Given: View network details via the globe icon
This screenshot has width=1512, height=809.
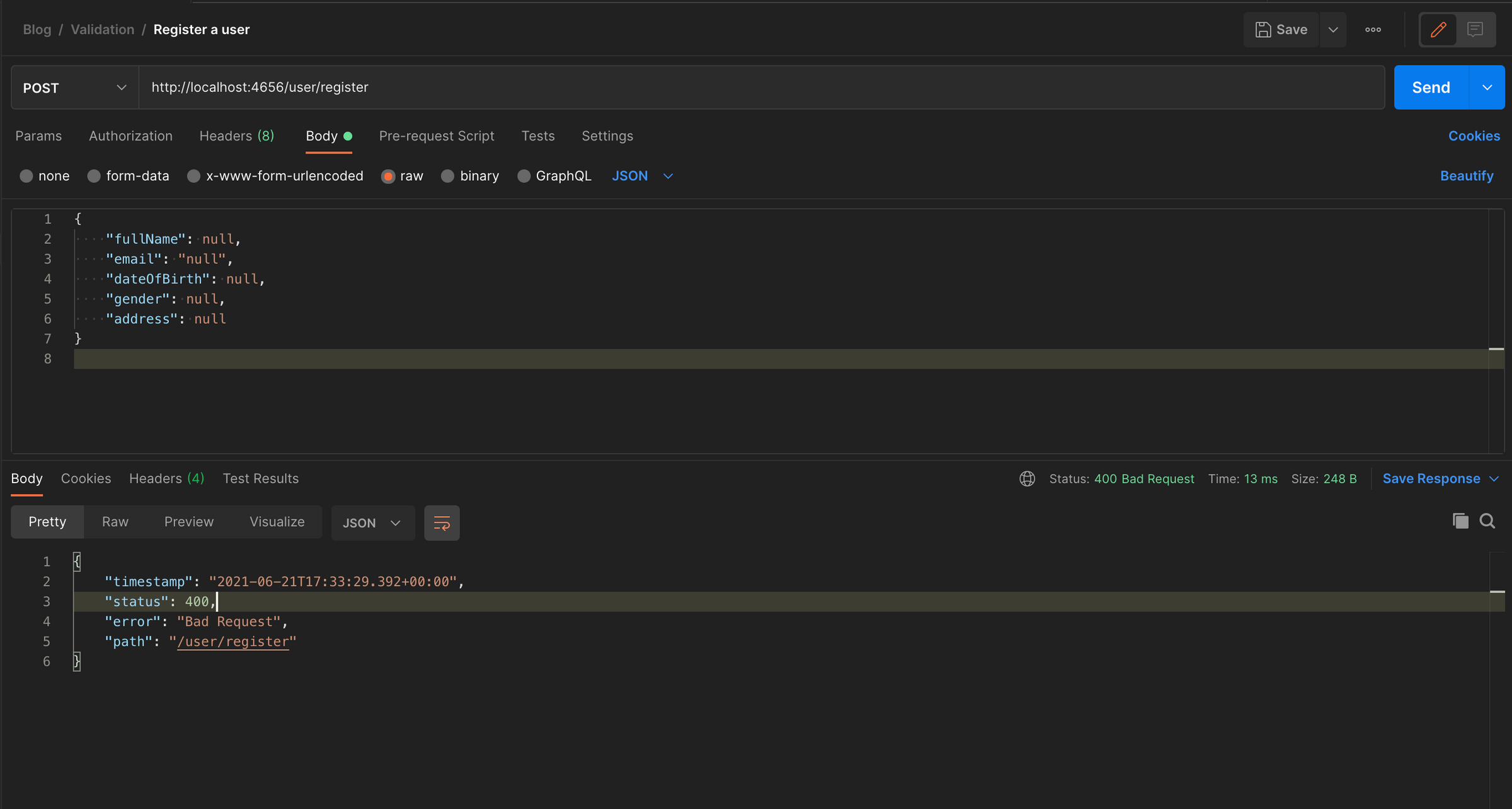Looking at the screenshot, I should click(1027, 479).
